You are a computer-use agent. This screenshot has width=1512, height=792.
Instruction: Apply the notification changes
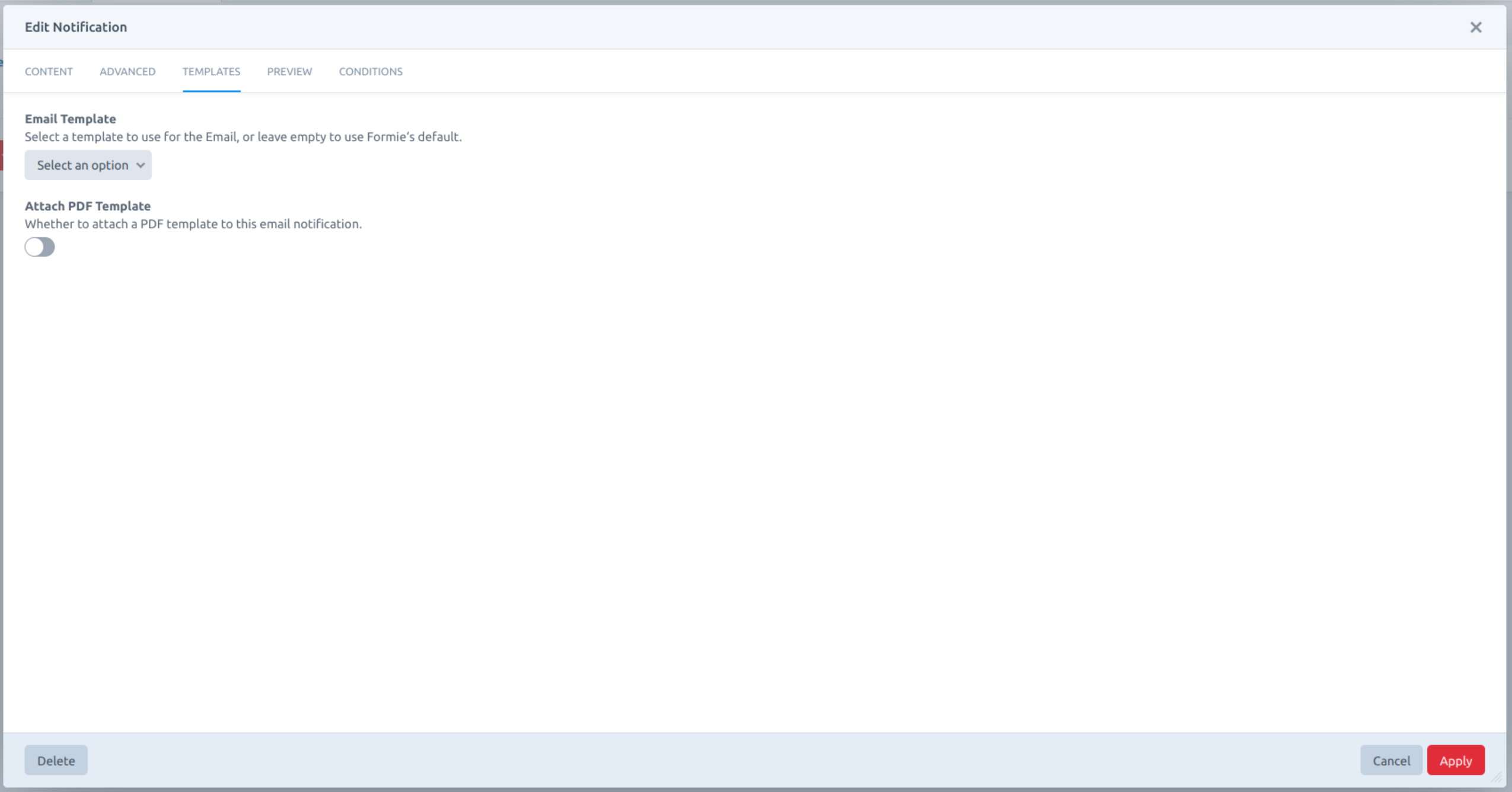coord(1456,759)
